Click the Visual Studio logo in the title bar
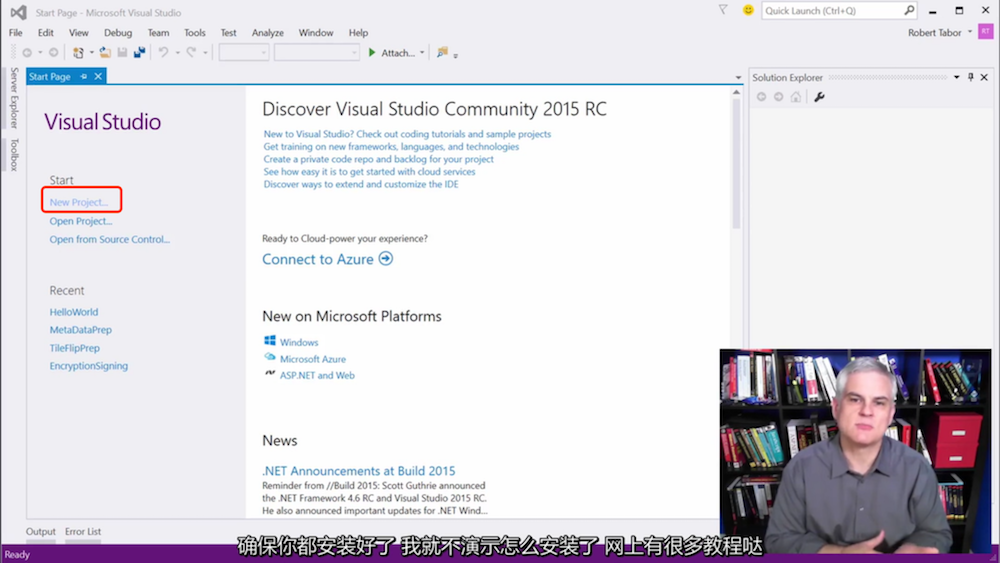1000x563 pixels. point(18,12)
